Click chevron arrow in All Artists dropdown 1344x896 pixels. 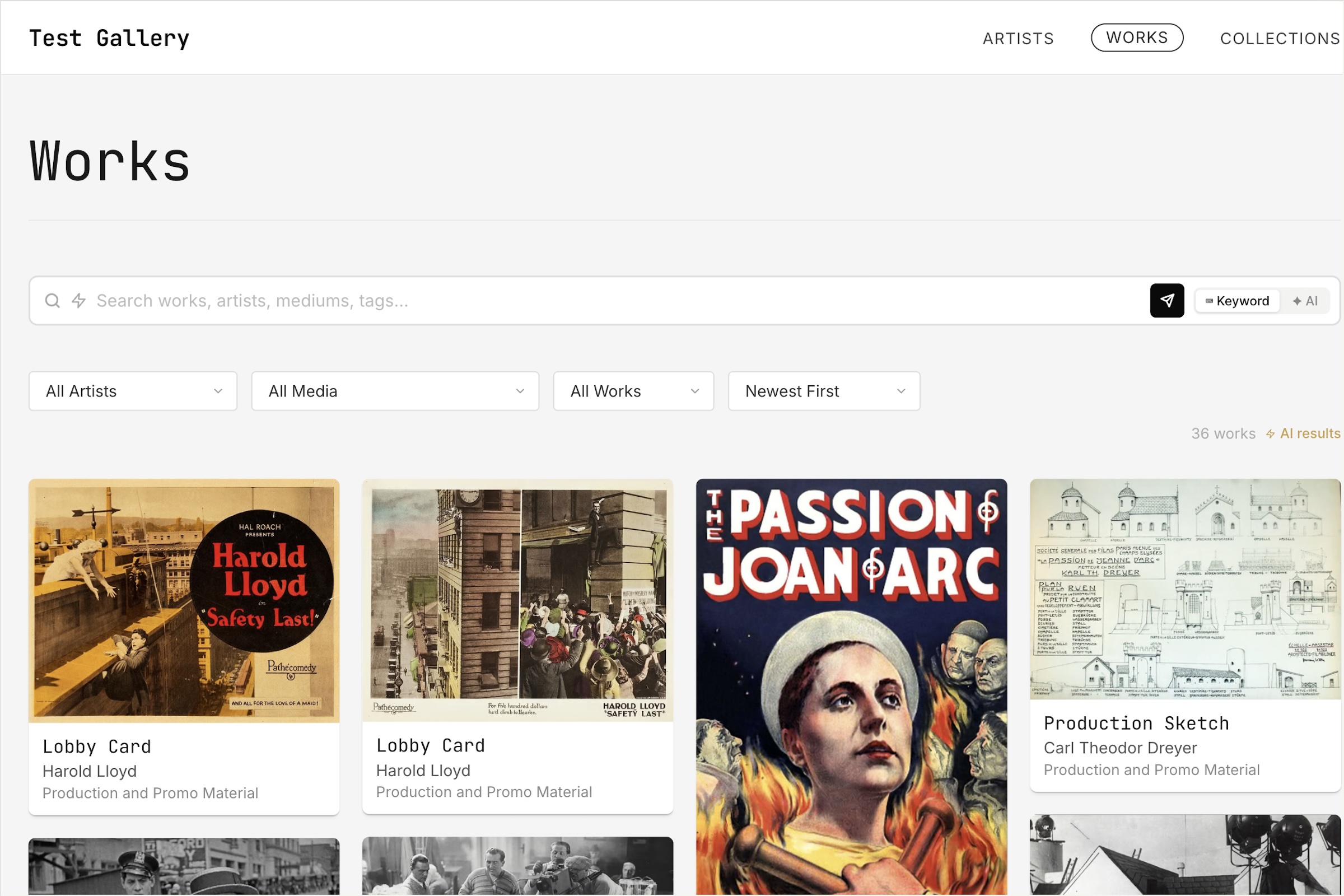pyautogui.click(x=218, y=391)
